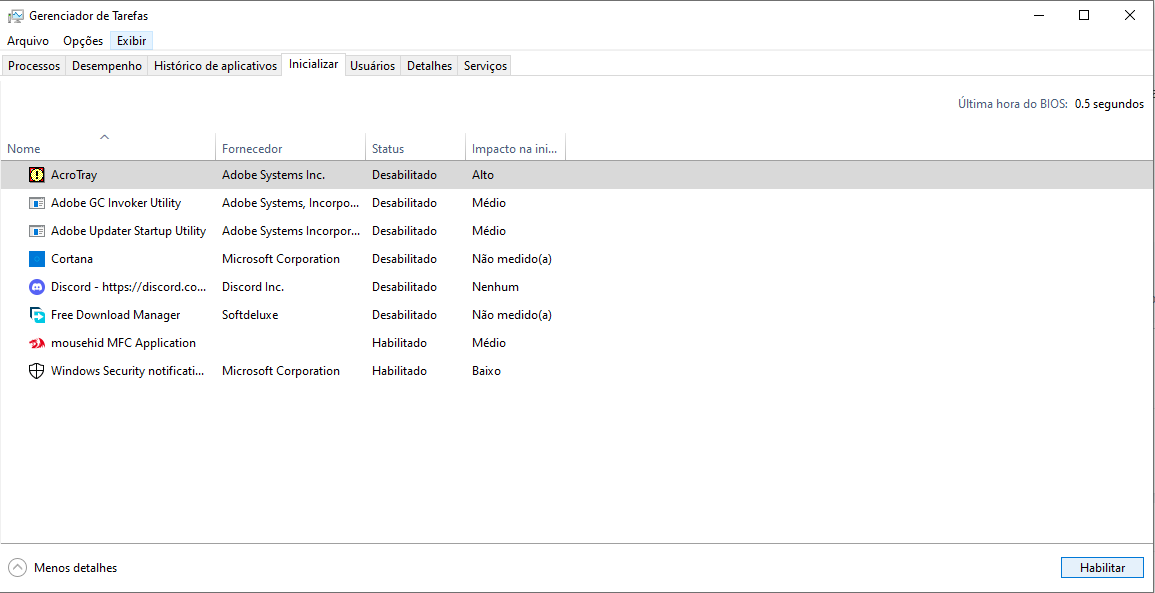Go to the Detalhes tab
This screenshot has height=593, width=1155.
(429, 66)
